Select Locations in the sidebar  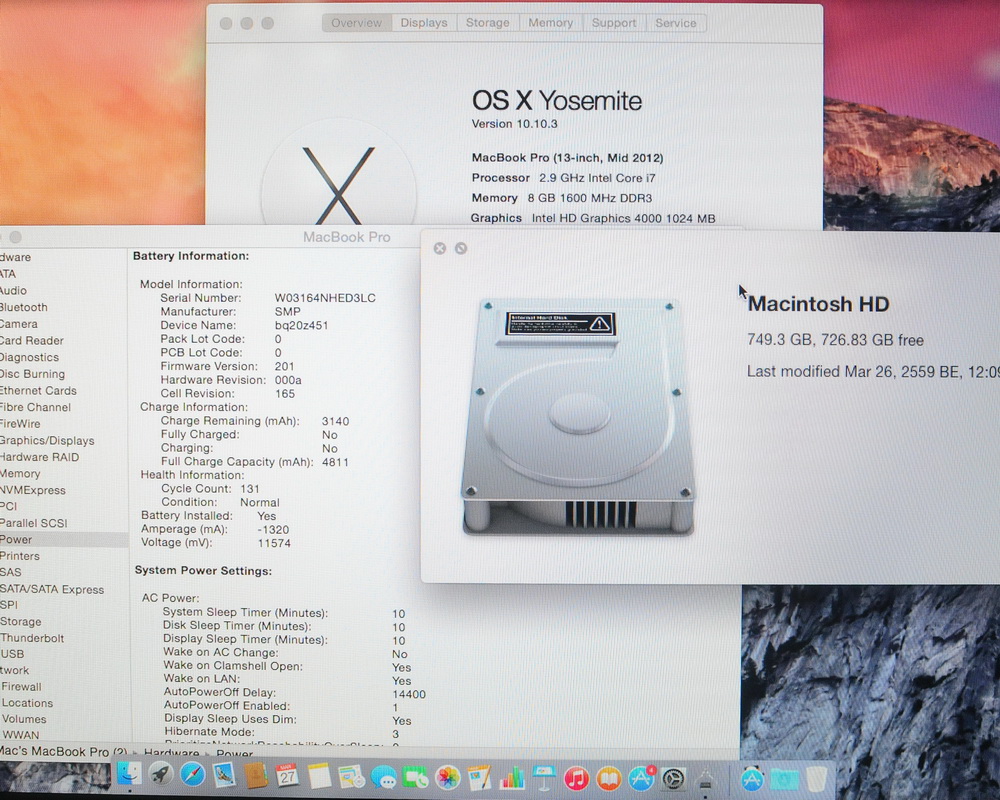pyautogui.click(x=27, y=703)
